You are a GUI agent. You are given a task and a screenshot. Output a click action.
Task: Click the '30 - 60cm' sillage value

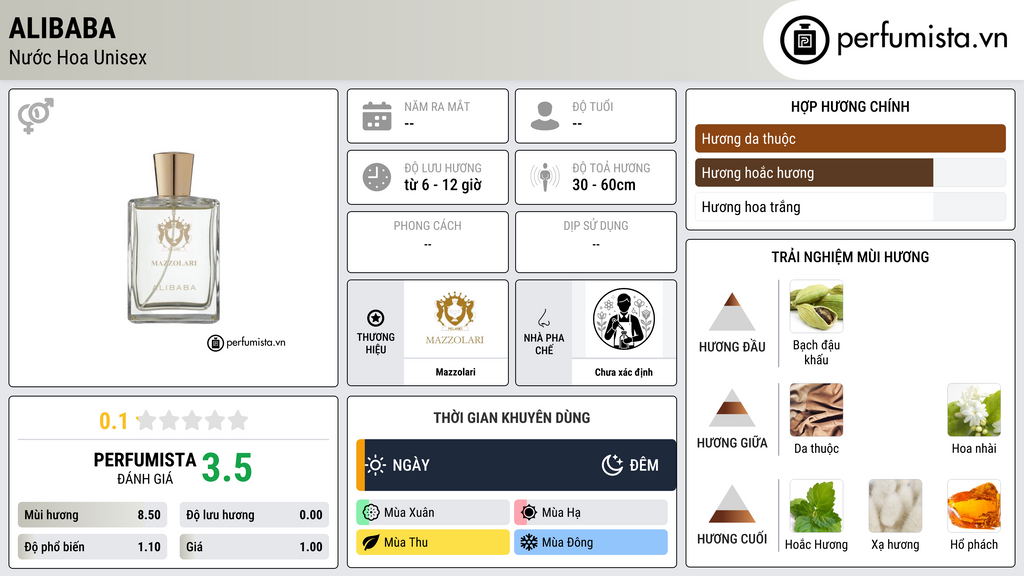(604, 185)
